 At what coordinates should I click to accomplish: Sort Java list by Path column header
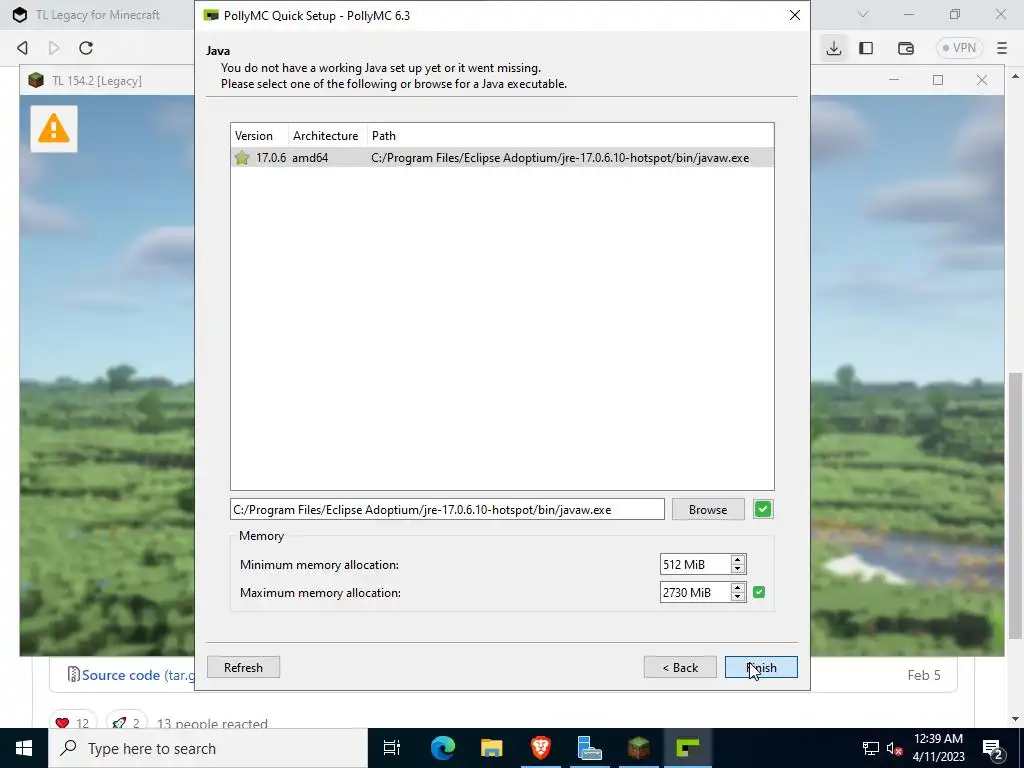(x=570, y=135)
